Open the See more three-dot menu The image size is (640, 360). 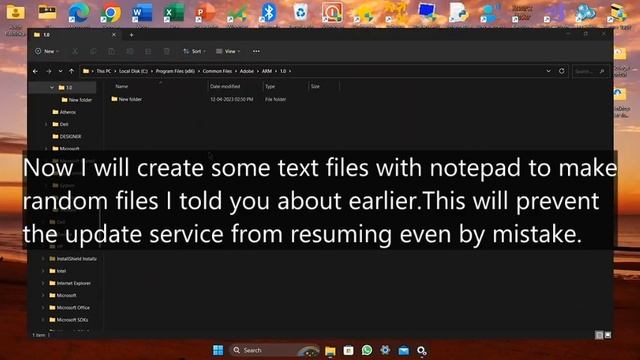tap(256, 51)
